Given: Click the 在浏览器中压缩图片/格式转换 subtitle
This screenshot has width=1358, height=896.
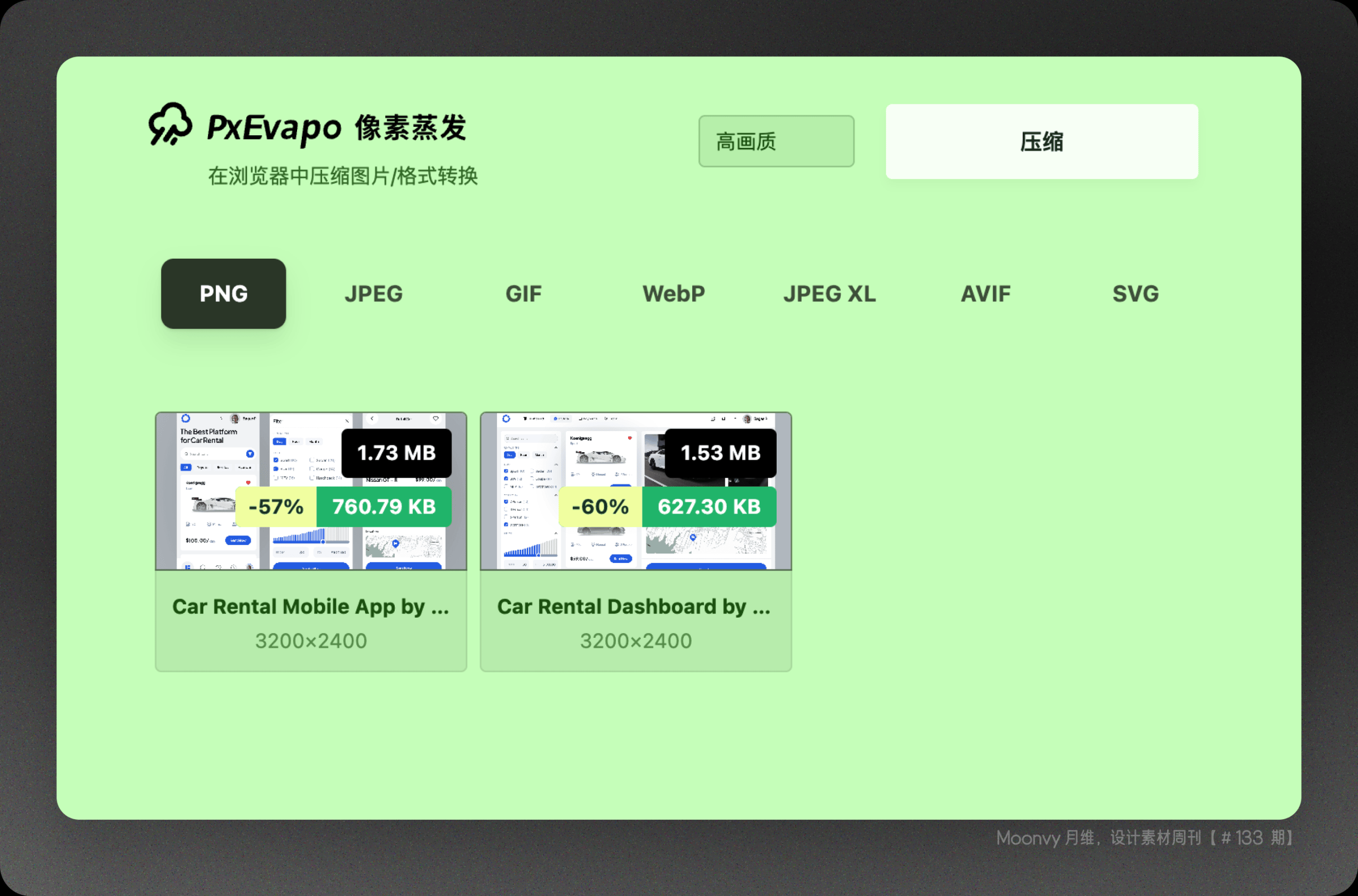Looking at the screenshot, I should coord(343,176).
